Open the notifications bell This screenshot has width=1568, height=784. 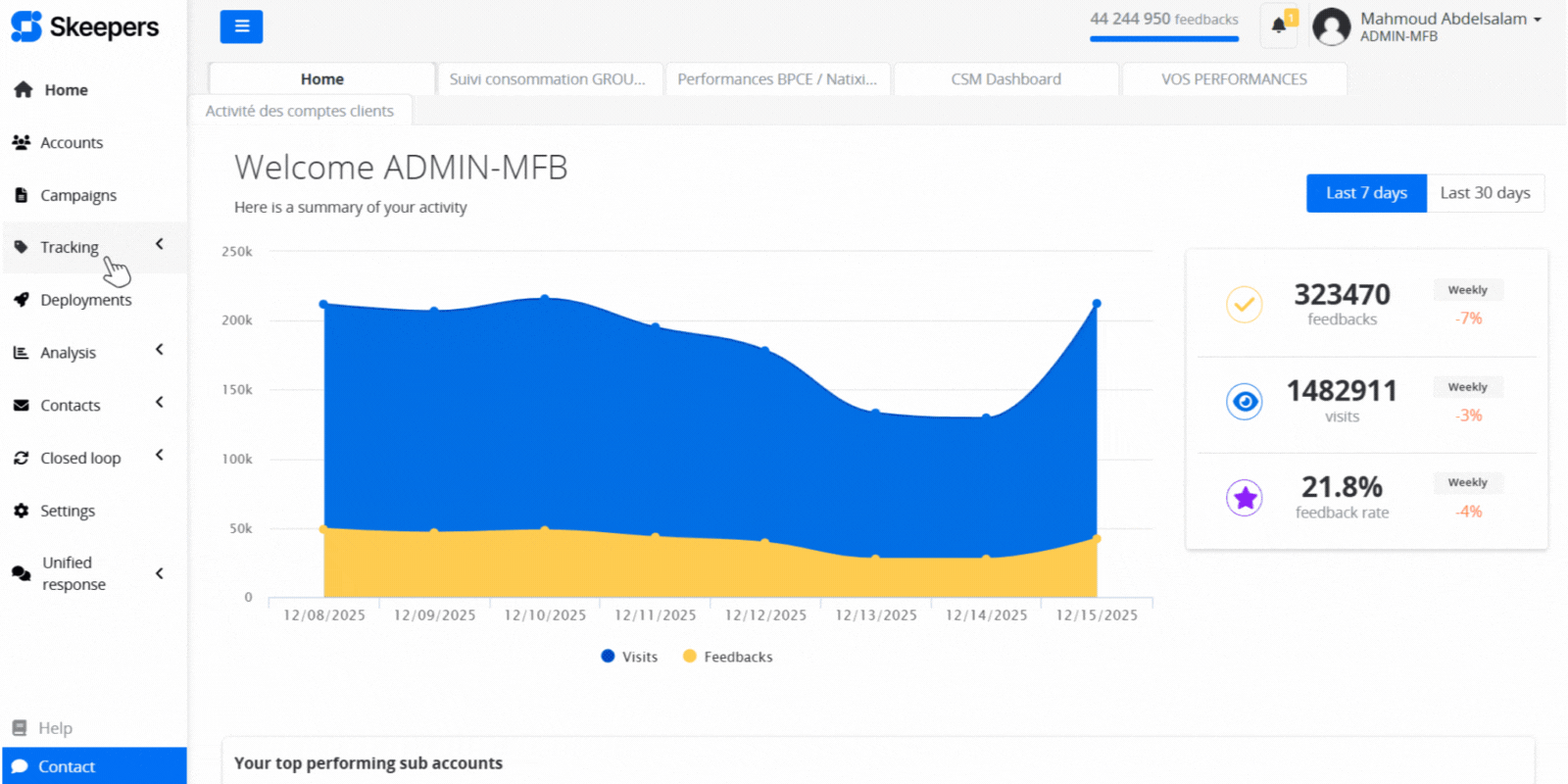click(x=1278, y=25)
